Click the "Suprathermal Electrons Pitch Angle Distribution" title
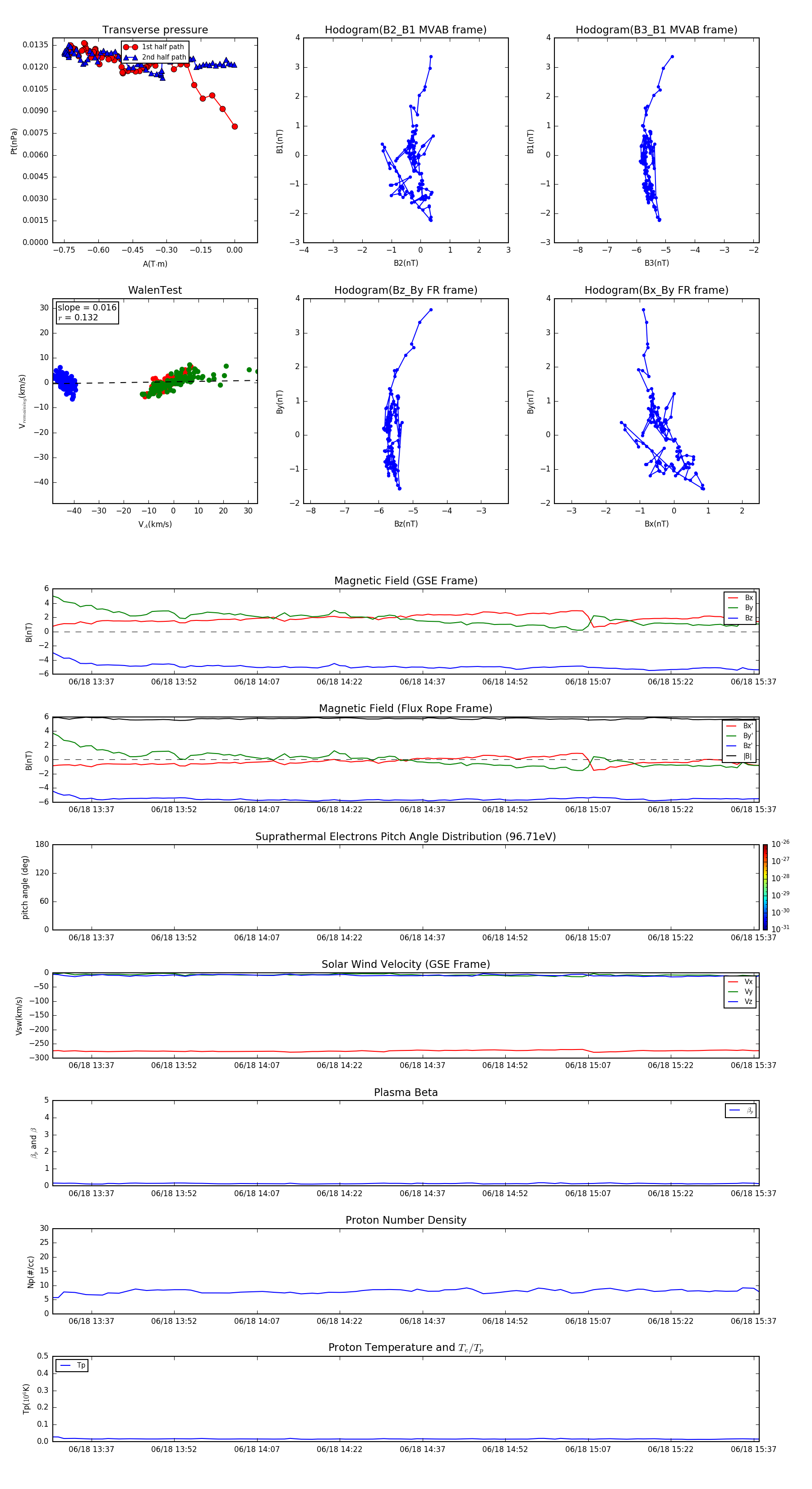Screen dimensions: 812x1489 coord(405,837)
